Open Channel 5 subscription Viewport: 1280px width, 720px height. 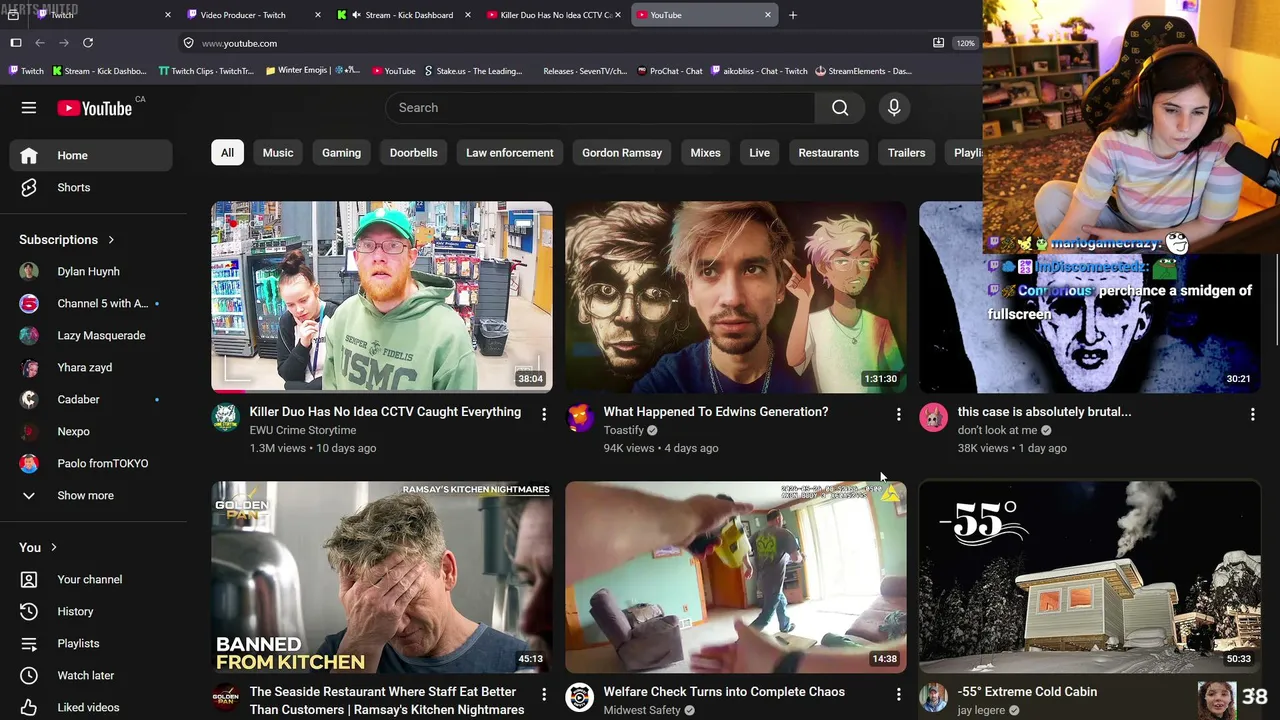pyautogui.click(x=91, y=304)
